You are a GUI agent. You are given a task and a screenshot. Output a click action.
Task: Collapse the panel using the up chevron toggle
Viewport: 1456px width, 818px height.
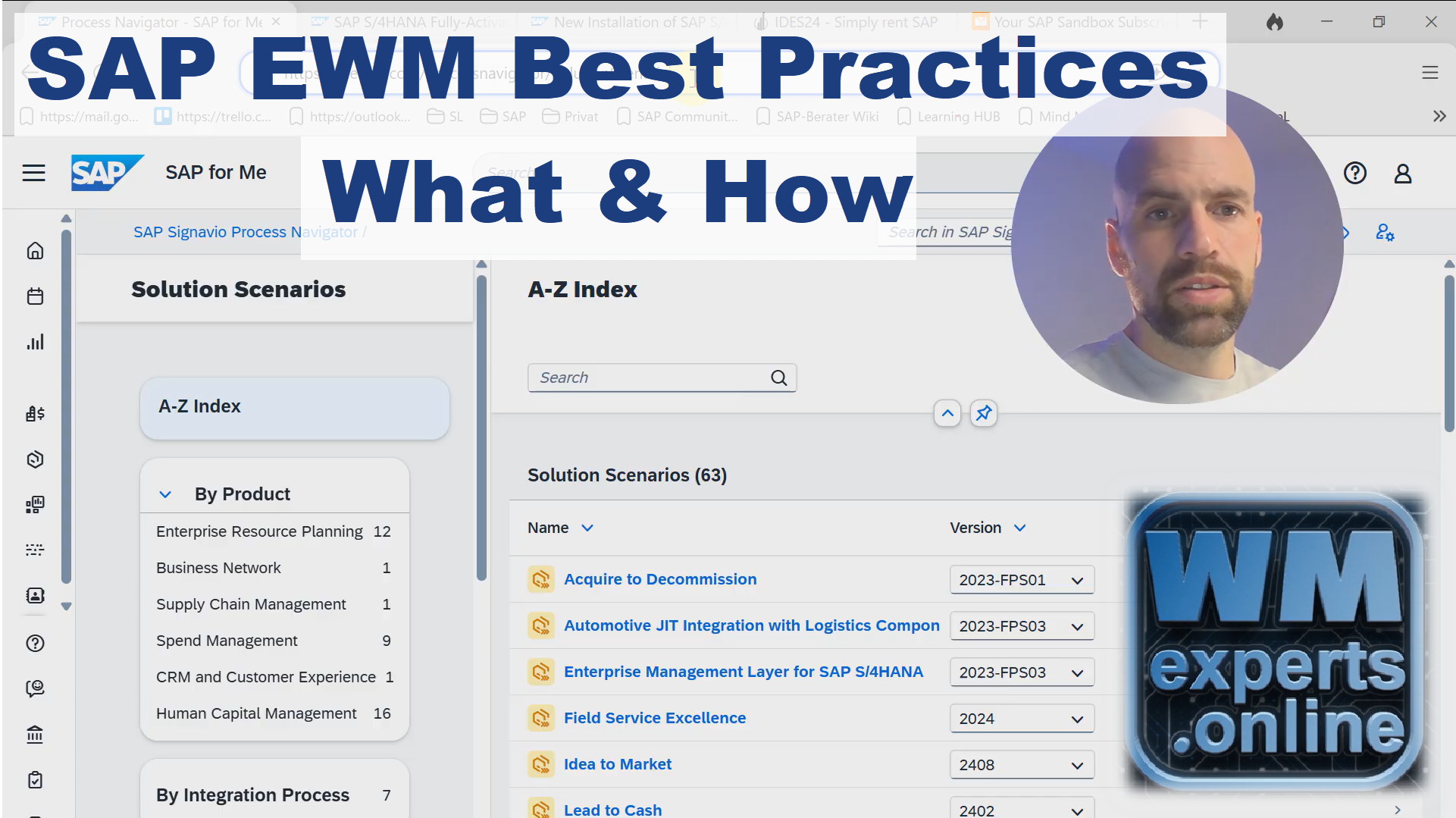(947, 413)
